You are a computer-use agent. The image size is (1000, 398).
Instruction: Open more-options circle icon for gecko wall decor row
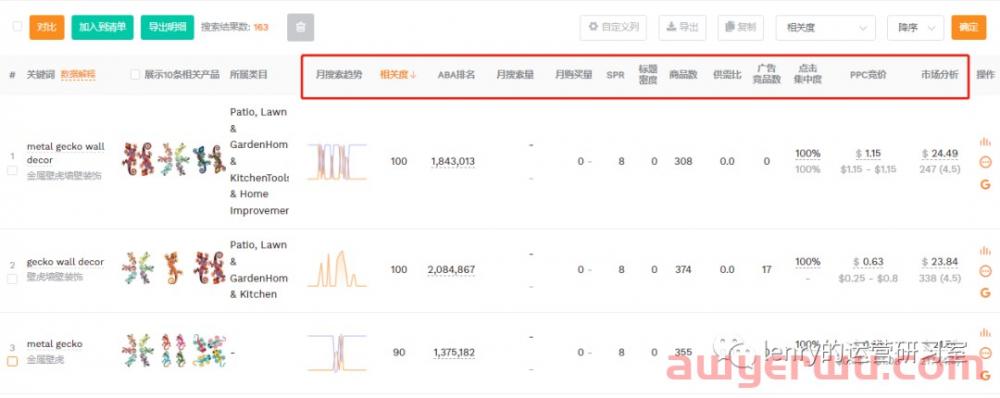(985, 271)
